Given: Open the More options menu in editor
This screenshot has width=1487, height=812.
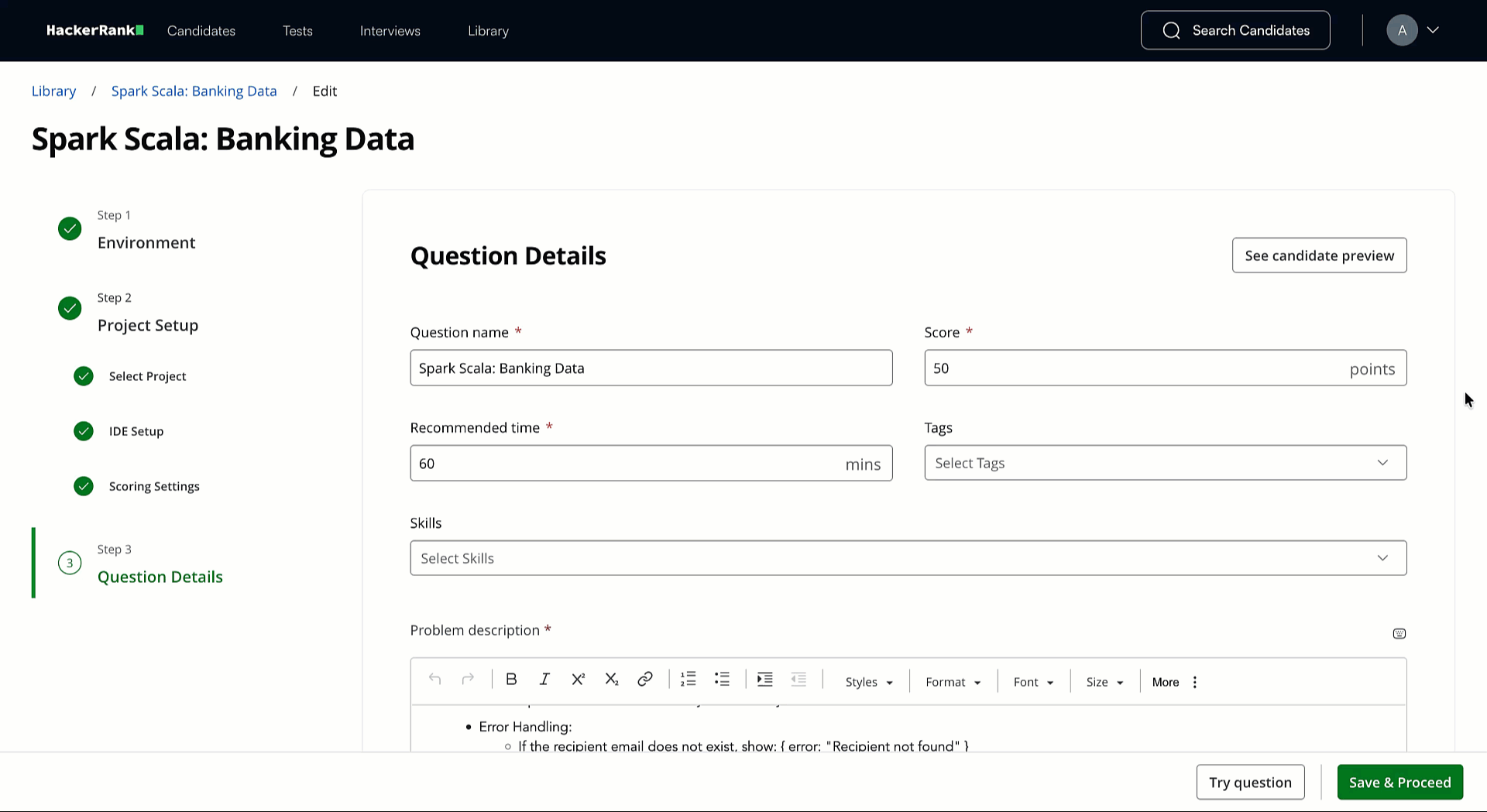Looking at the screenshot, I should tap(1175, 682).
